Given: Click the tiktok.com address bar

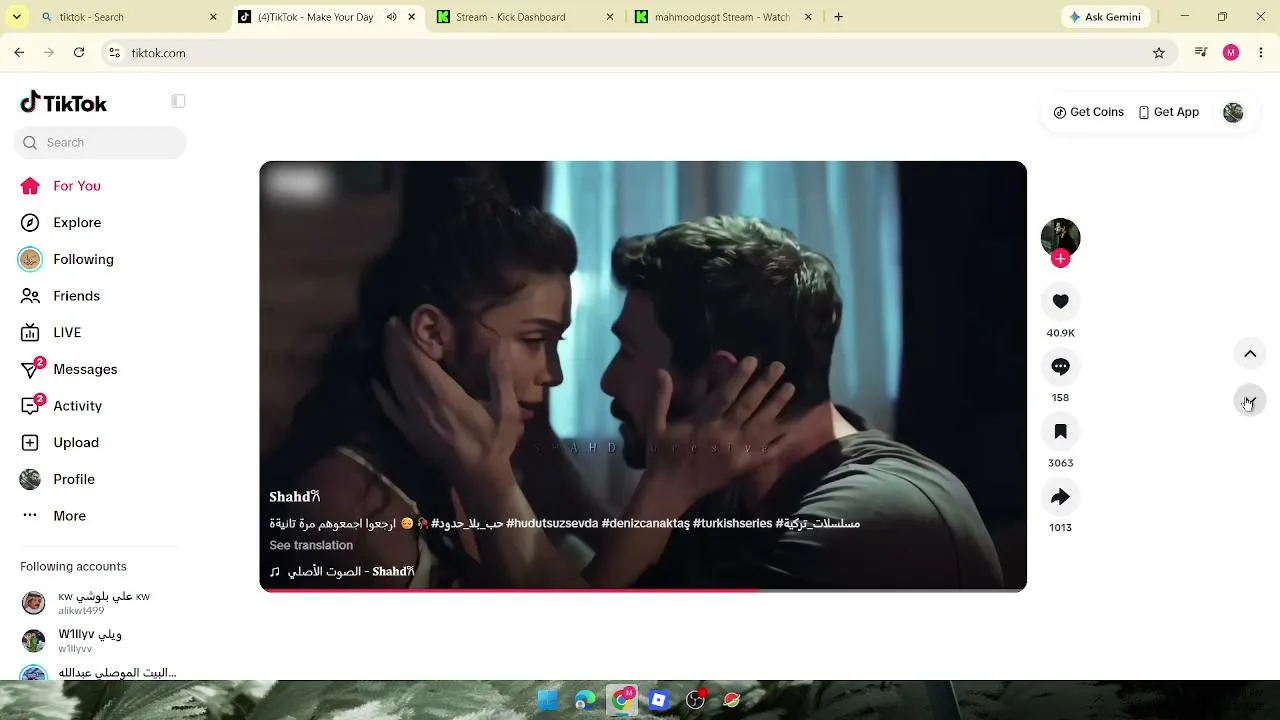Looking at the screenshot, I should pos(640,53).
